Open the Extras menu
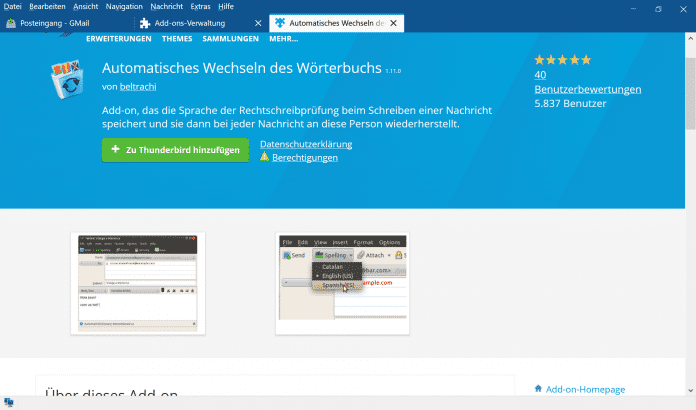696x410 pixels. pyautogui.click(x=199, y=6)
